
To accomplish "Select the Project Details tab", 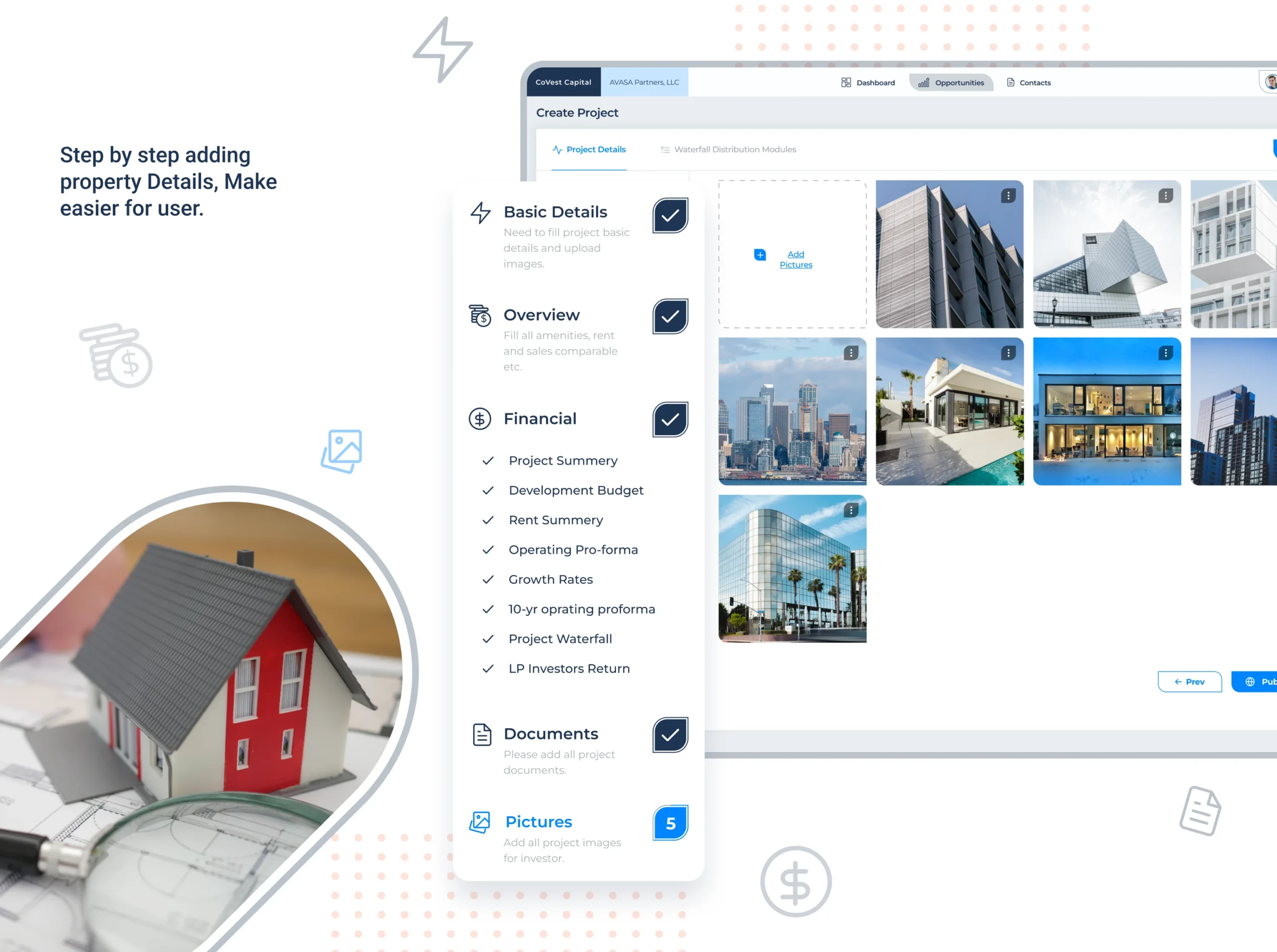I will click(x=591, y=149).
